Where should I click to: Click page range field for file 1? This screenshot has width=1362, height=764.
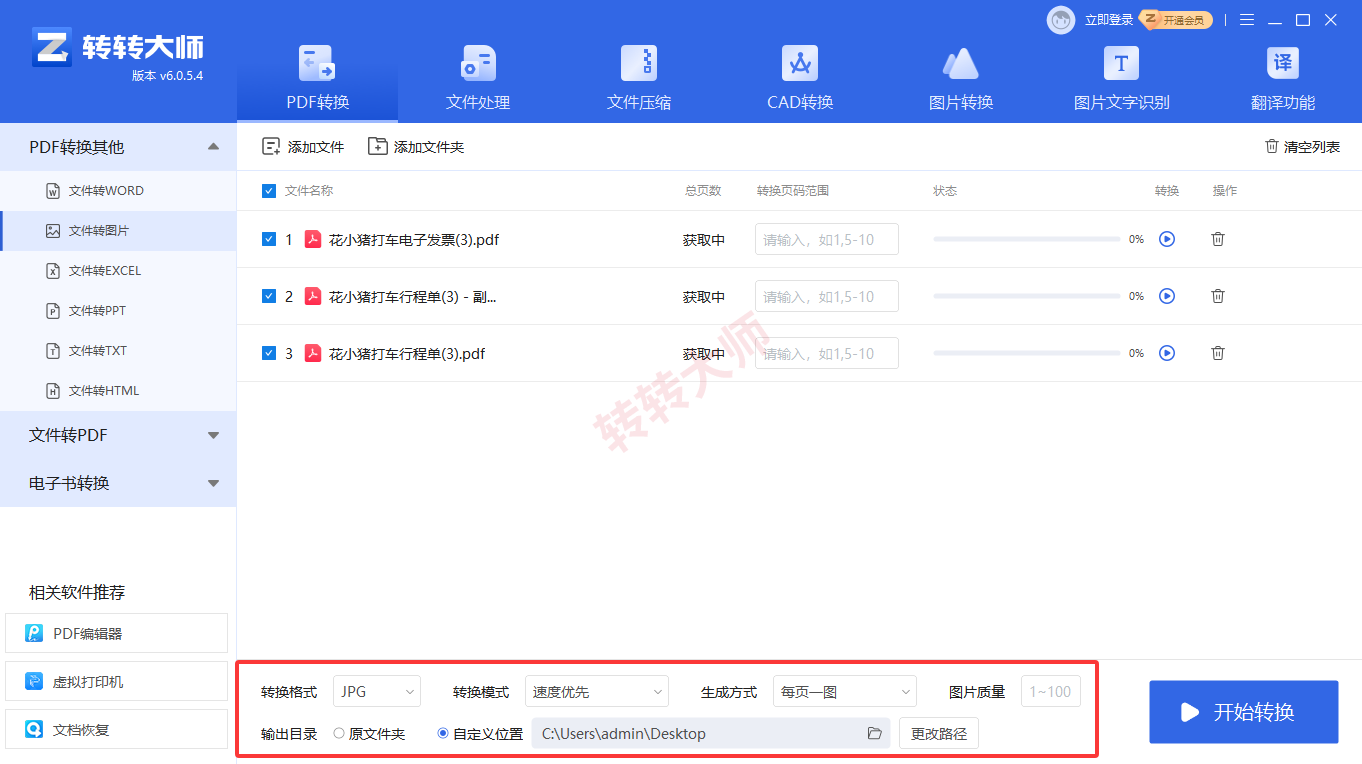pyautogui.click(x=826, y=239)
